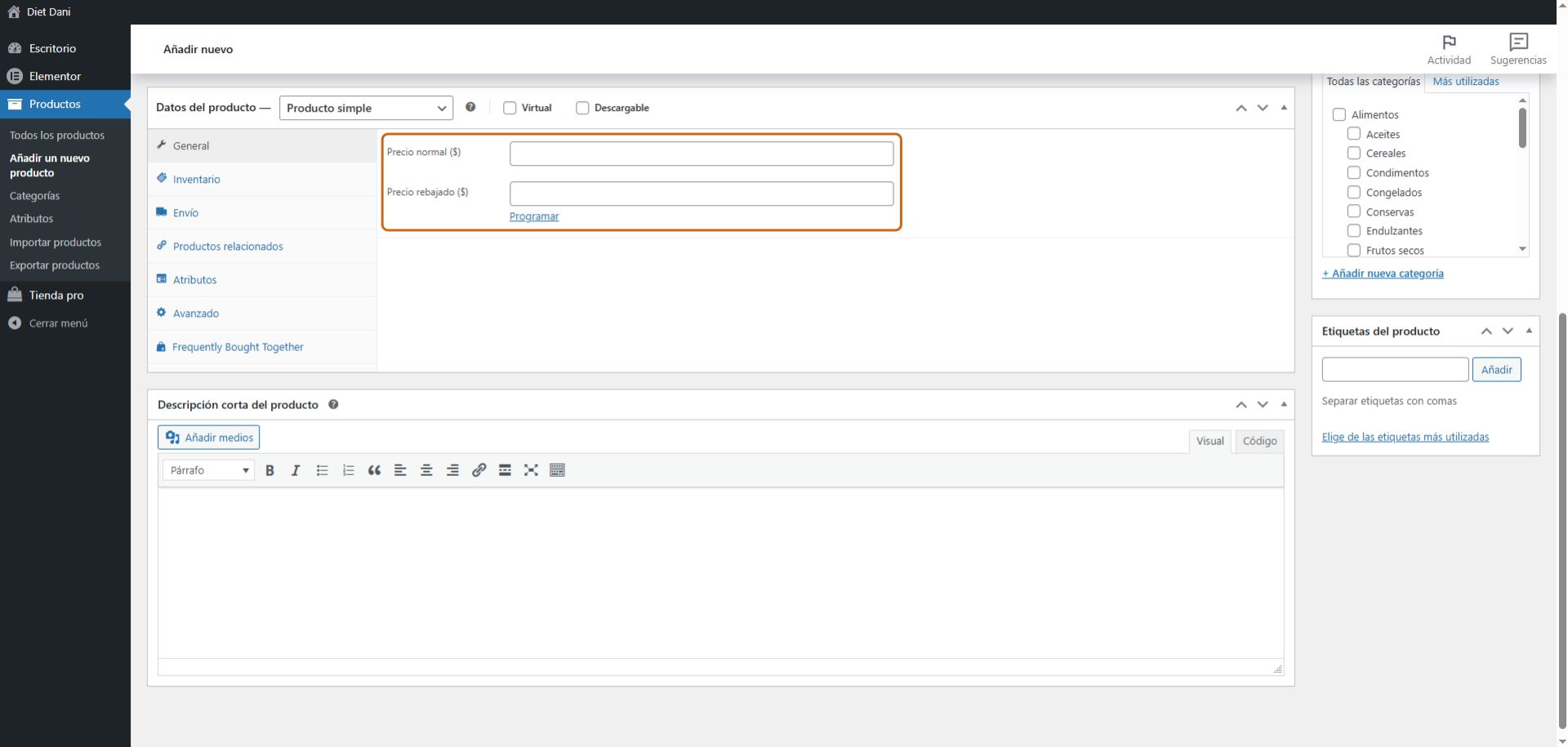Toggle the fullscreen editor icon

point(531,470)
